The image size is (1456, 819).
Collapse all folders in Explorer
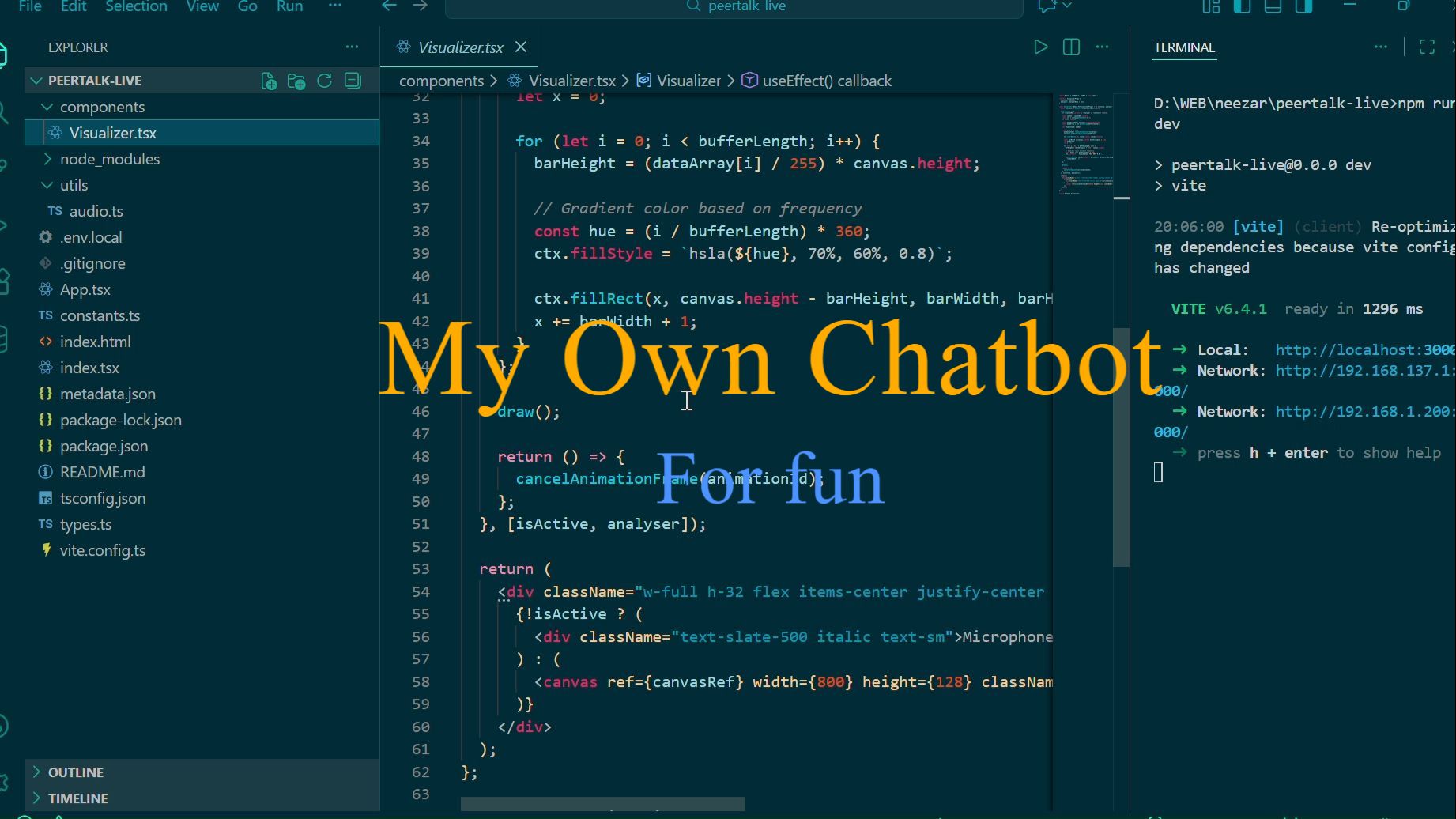[x=353, y=81]
